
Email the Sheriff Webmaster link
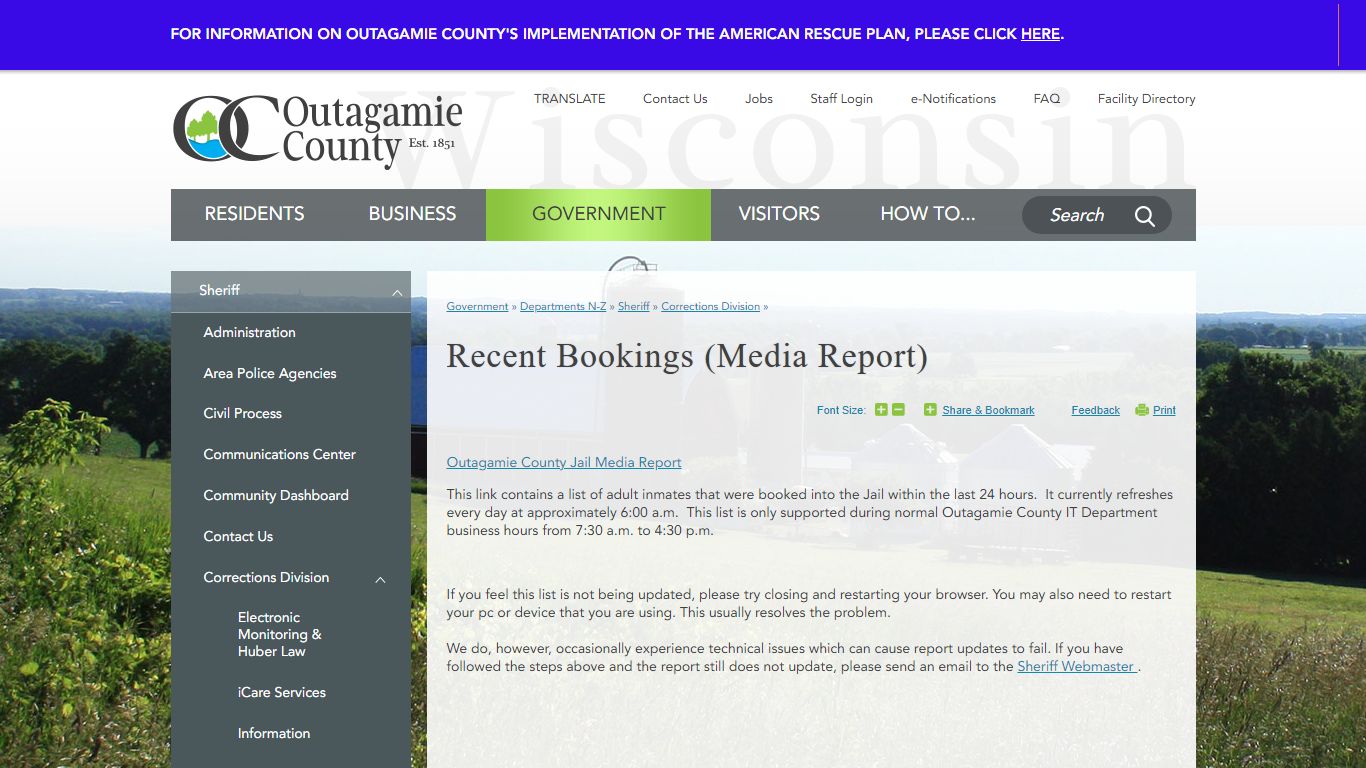pos(1076,667)
